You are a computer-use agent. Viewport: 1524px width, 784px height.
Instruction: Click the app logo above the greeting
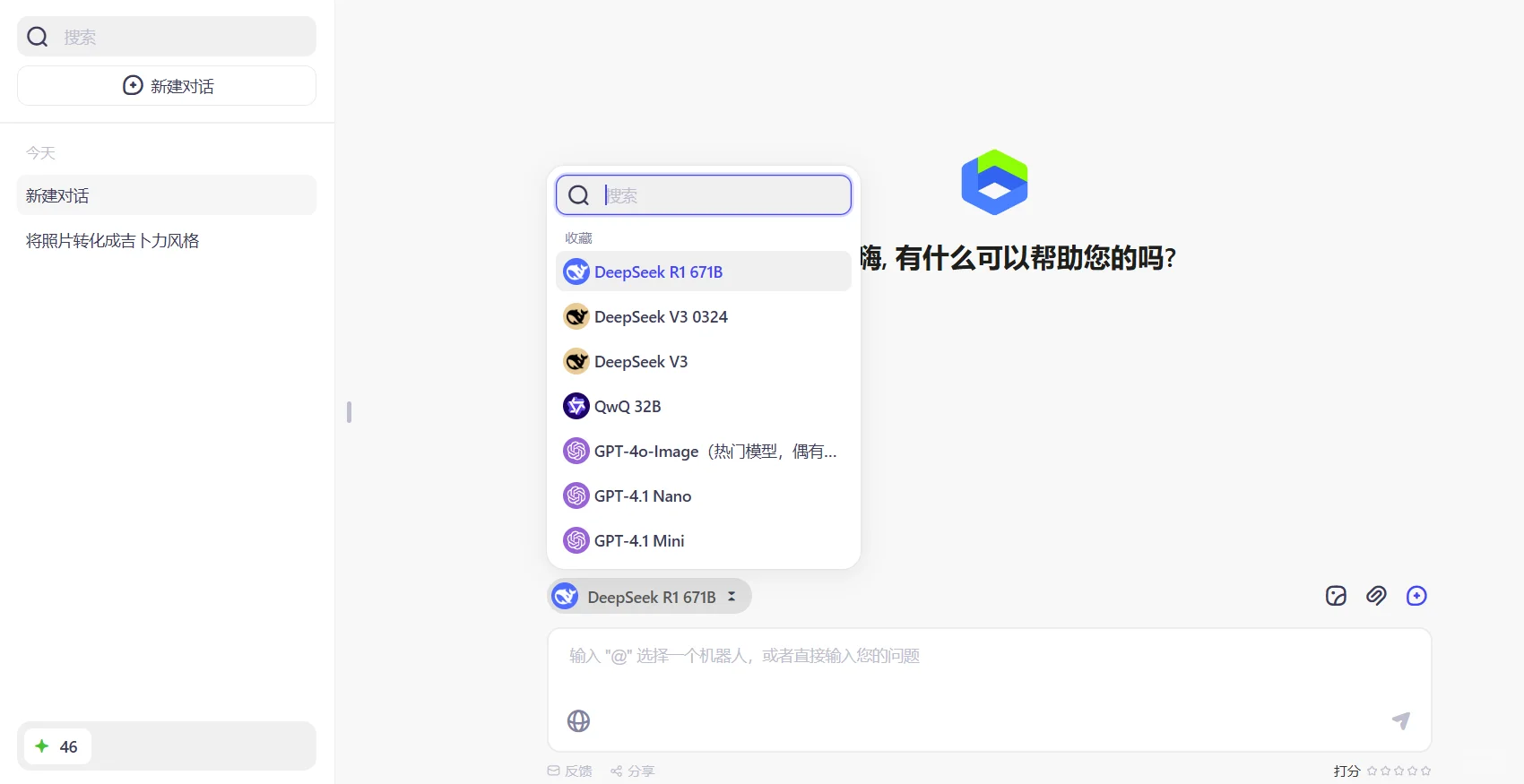point(994,183)
